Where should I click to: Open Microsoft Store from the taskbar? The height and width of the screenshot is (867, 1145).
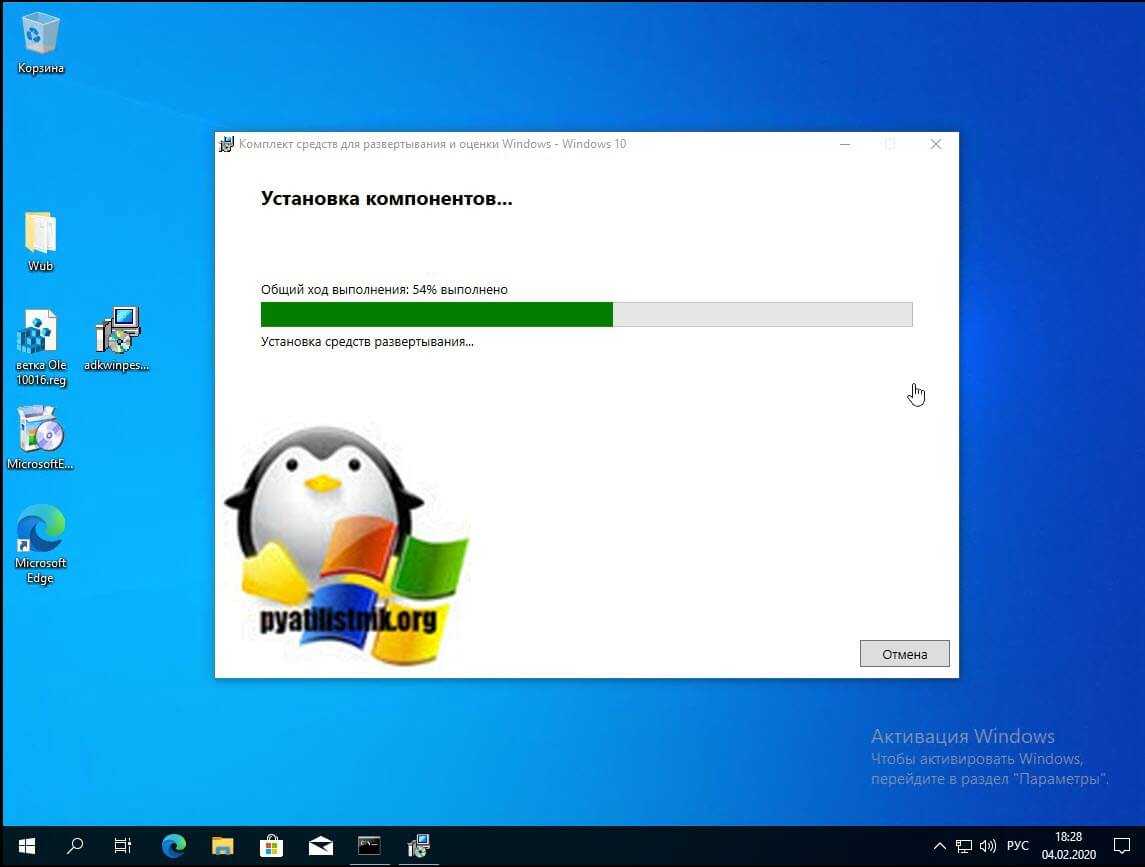(272, 846)
